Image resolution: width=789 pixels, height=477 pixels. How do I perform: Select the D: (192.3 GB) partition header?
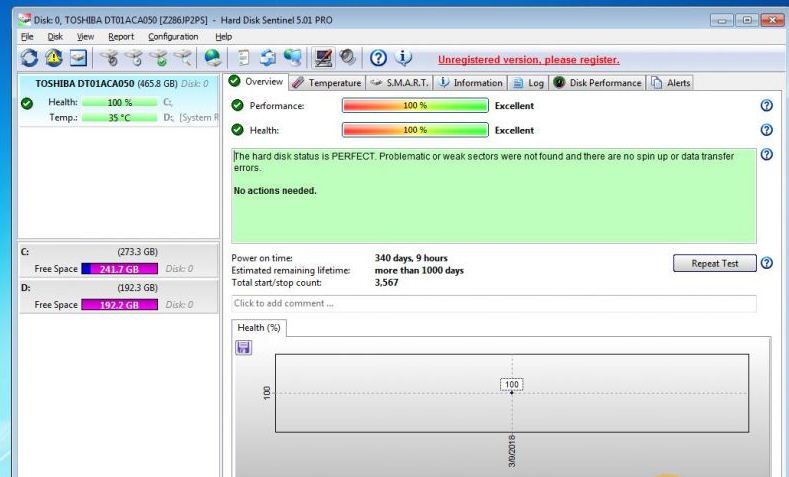pos(119,288)
